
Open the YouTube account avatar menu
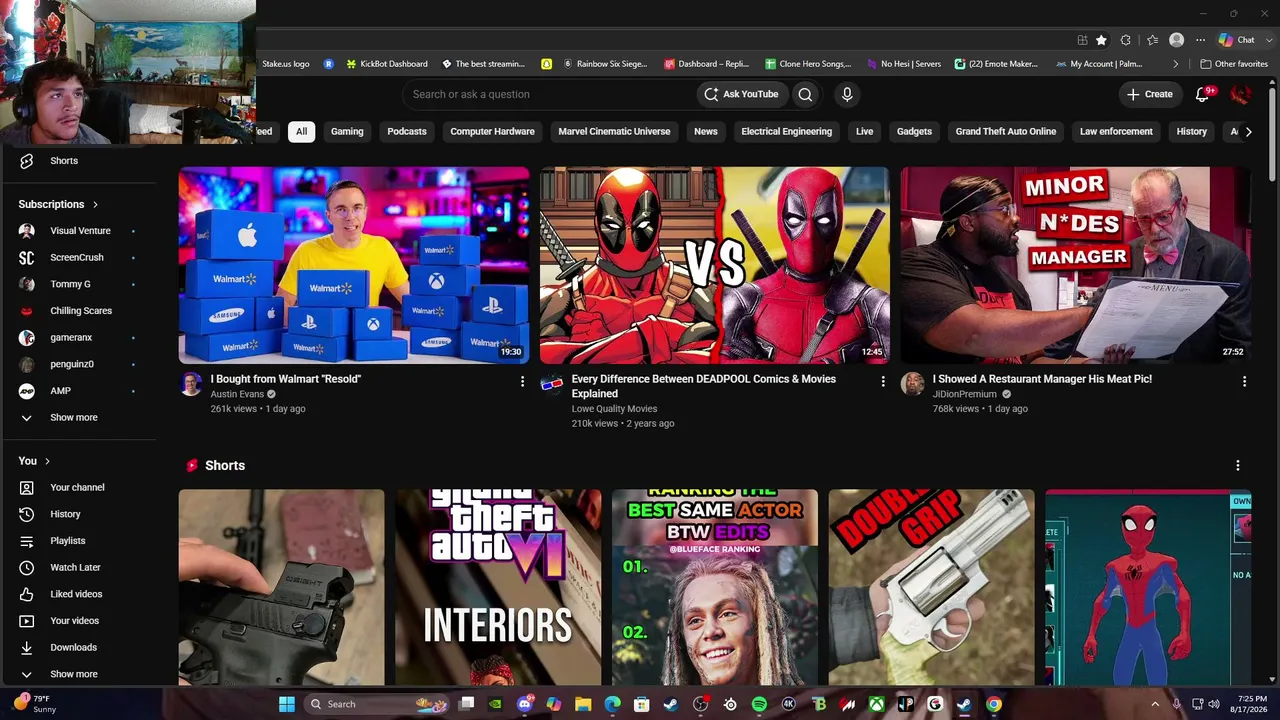pos(1241,94)
